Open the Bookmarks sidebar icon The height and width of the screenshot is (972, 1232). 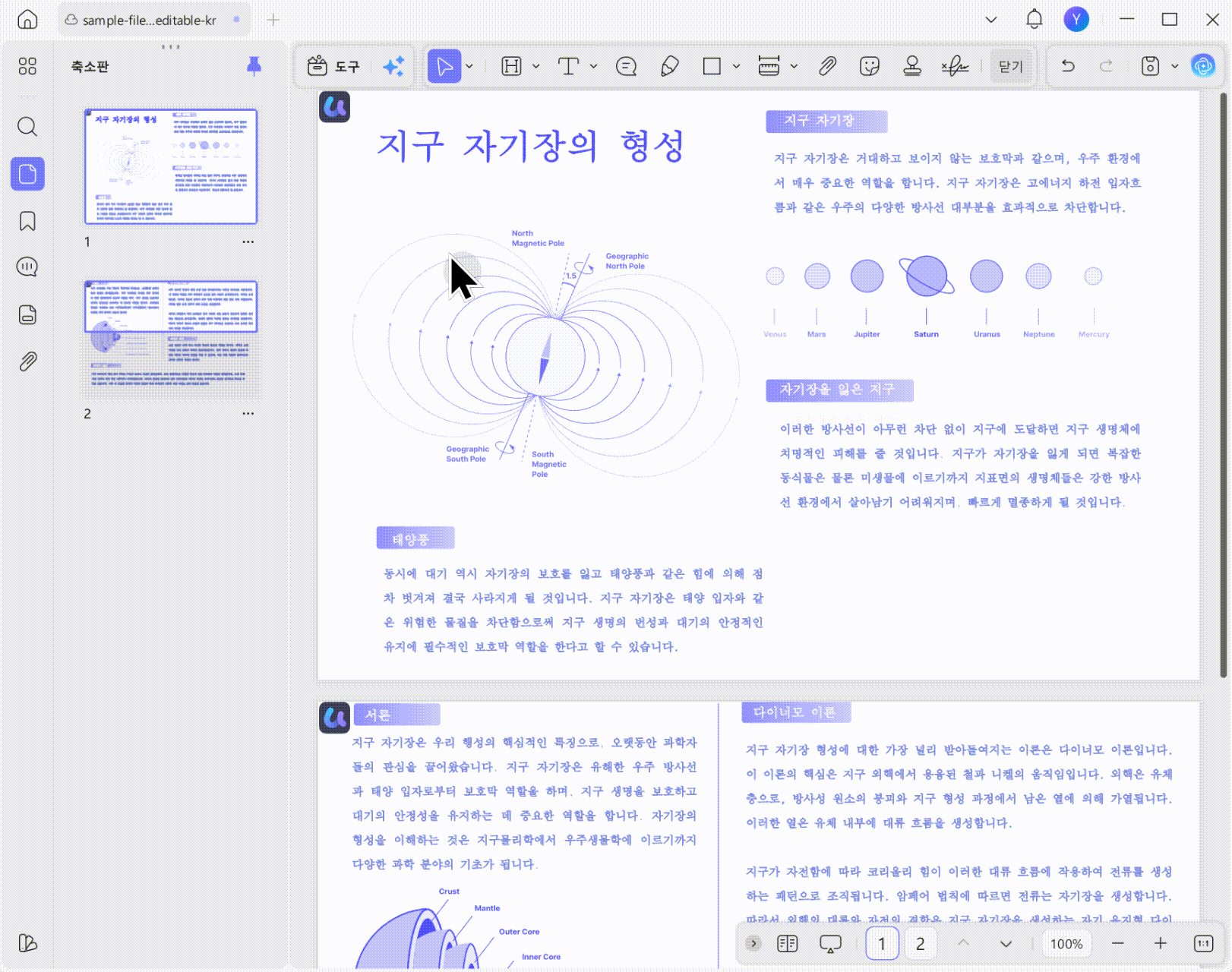27,221
